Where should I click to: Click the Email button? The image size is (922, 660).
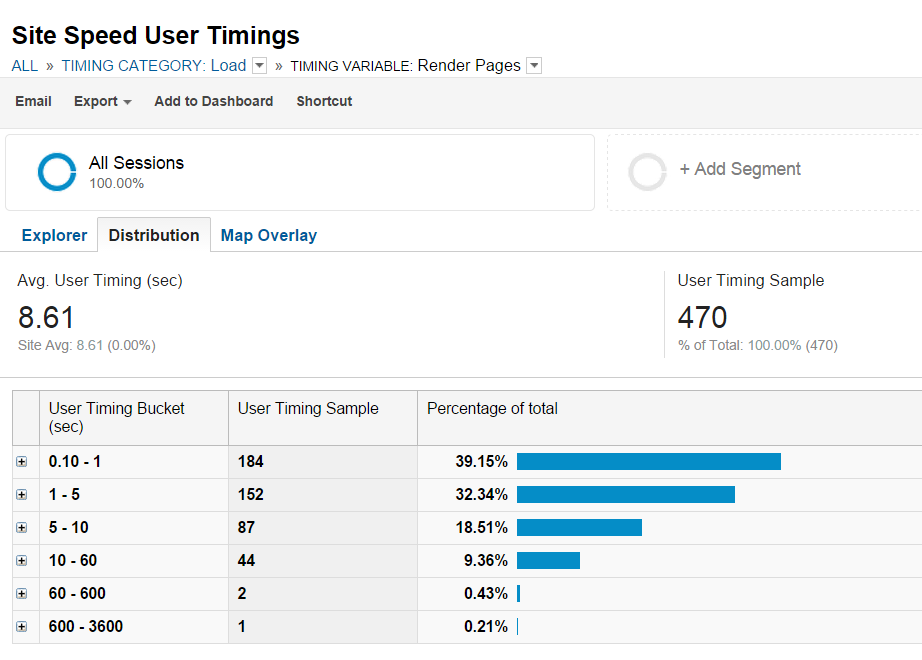33,101
